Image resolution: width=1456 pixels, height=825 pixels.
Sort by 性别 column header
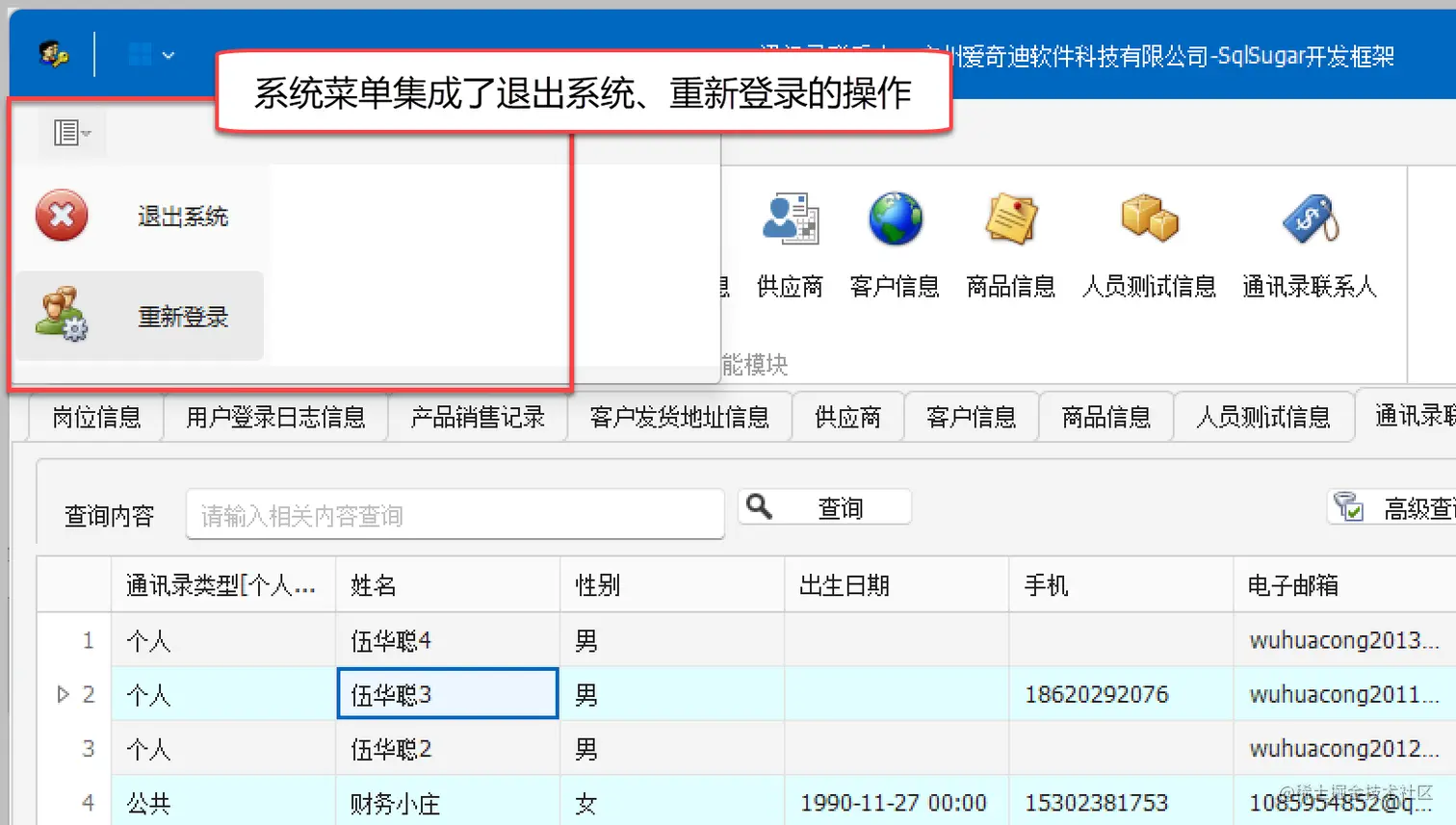pos(672,584)
